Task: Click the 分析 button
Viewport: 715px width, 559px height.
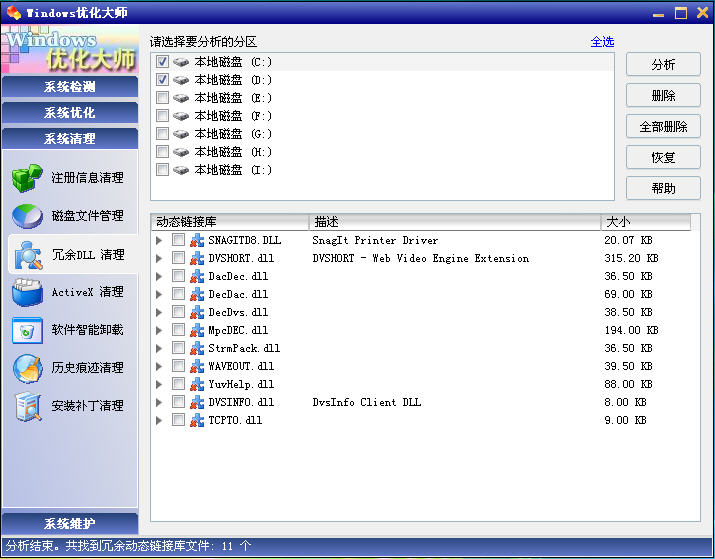Action: [x=663, y=64]
